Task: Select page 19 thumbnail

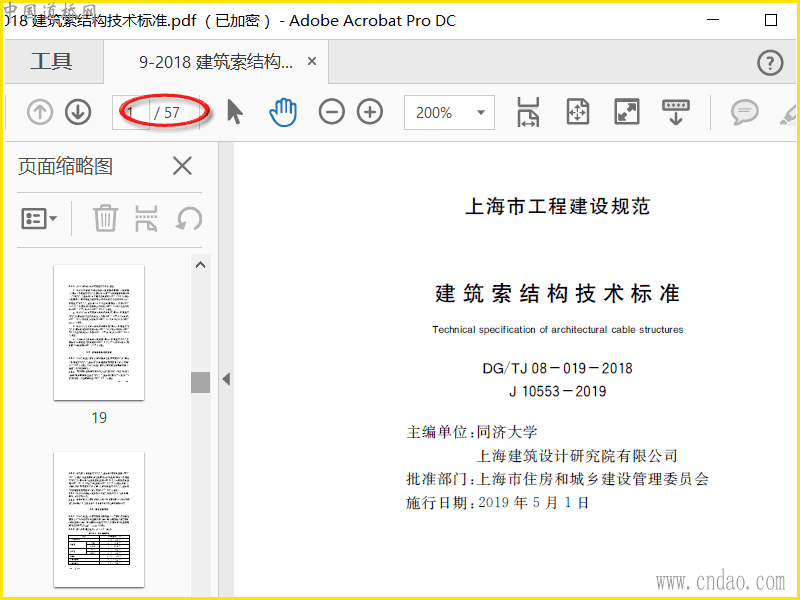Action: click(99, 332)
